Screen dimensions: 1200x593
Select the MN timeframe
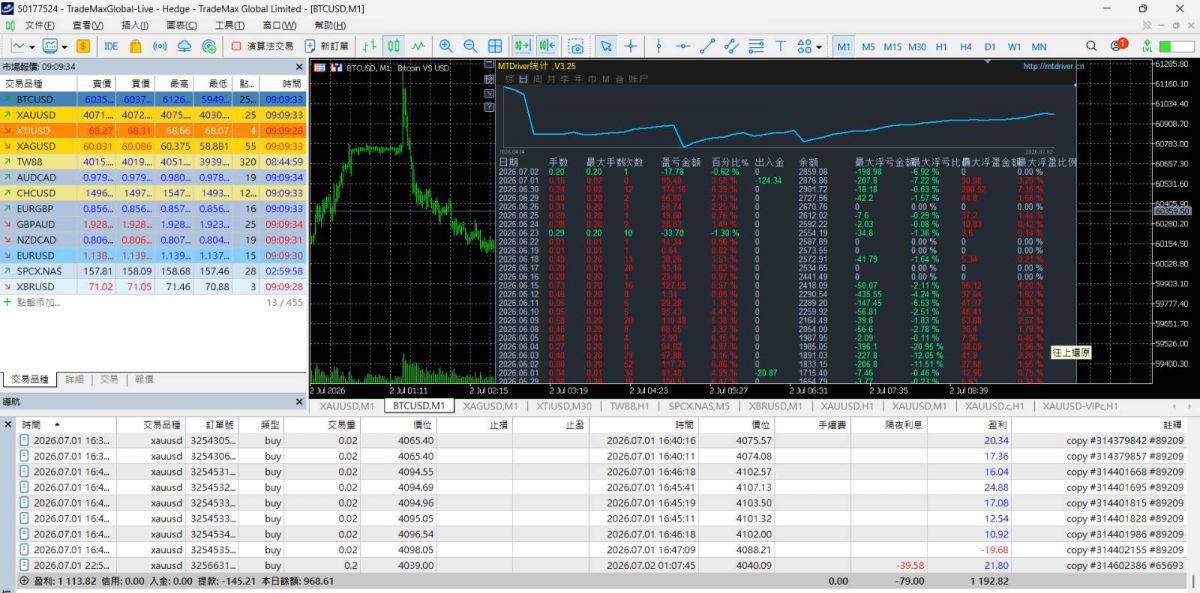(x=1039, y=47)
